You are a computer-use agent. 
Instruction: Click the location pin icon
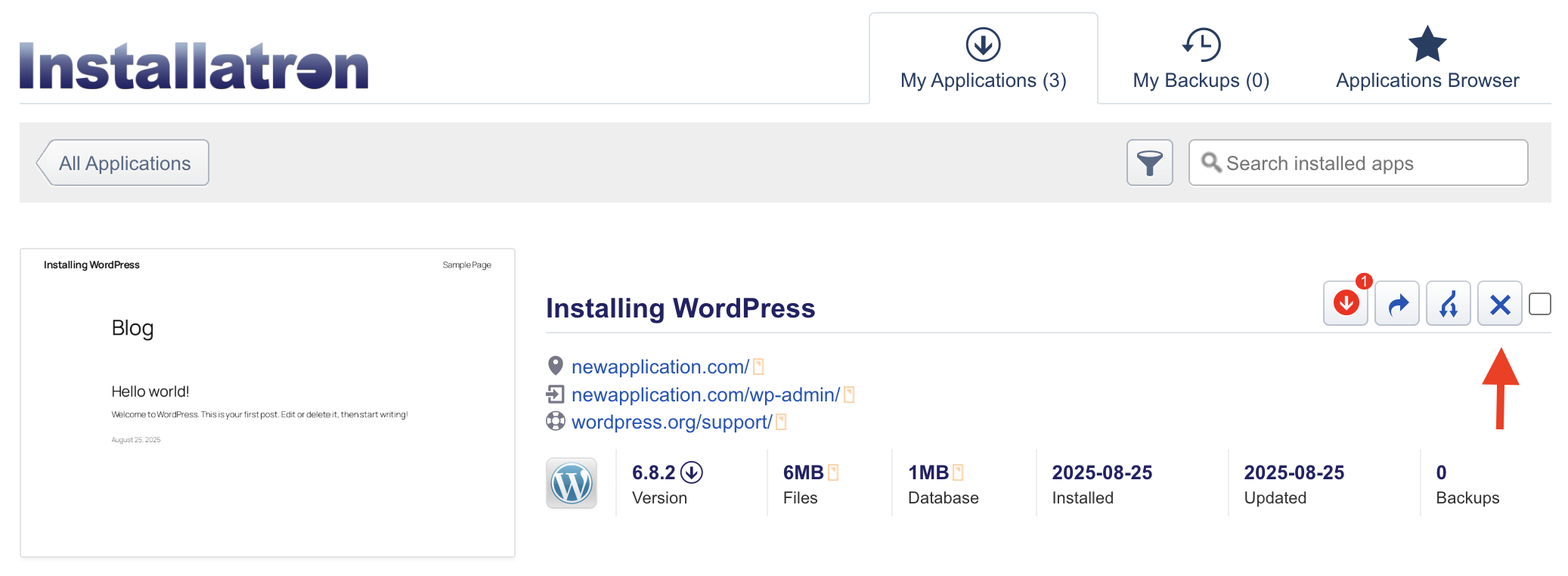coord(556,366)
